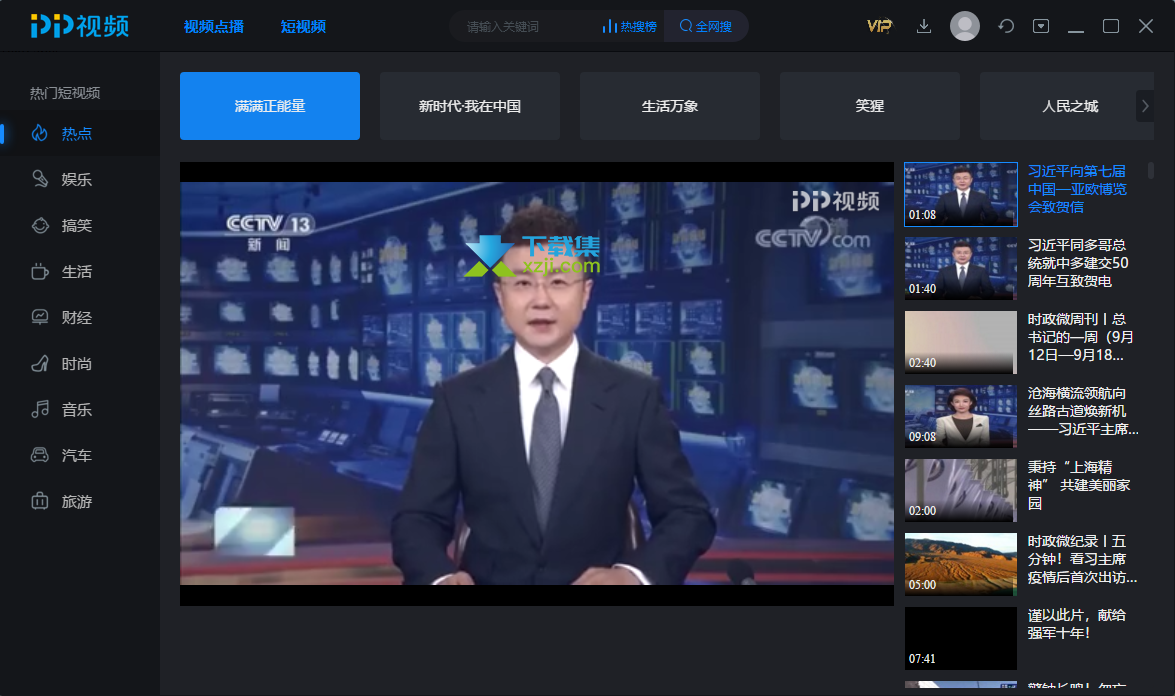This screenshot has width=1175, height=696.
Task: Open video titled 时政微周刊丨总书记的一周
Action: coord(1081,337)
